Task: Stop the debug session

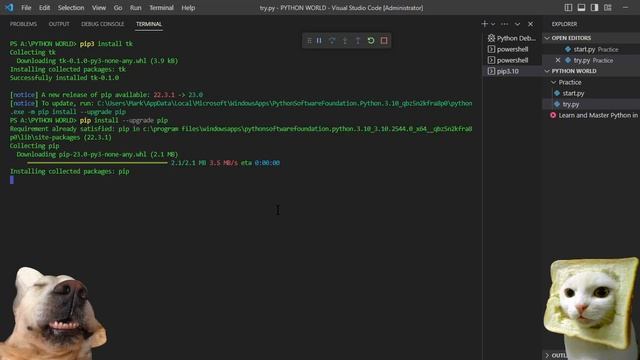Action: [384, 40]
